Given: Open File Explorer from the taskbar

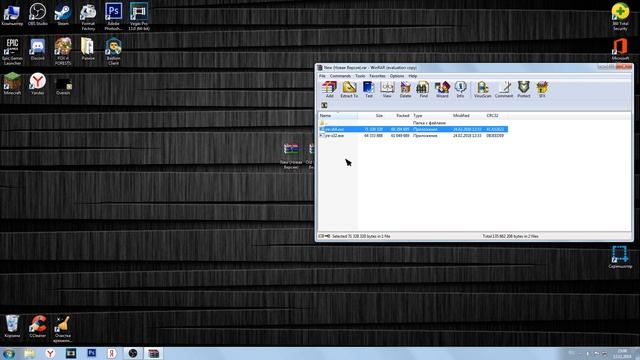Looking at the screenshot, I should [29, 353].
